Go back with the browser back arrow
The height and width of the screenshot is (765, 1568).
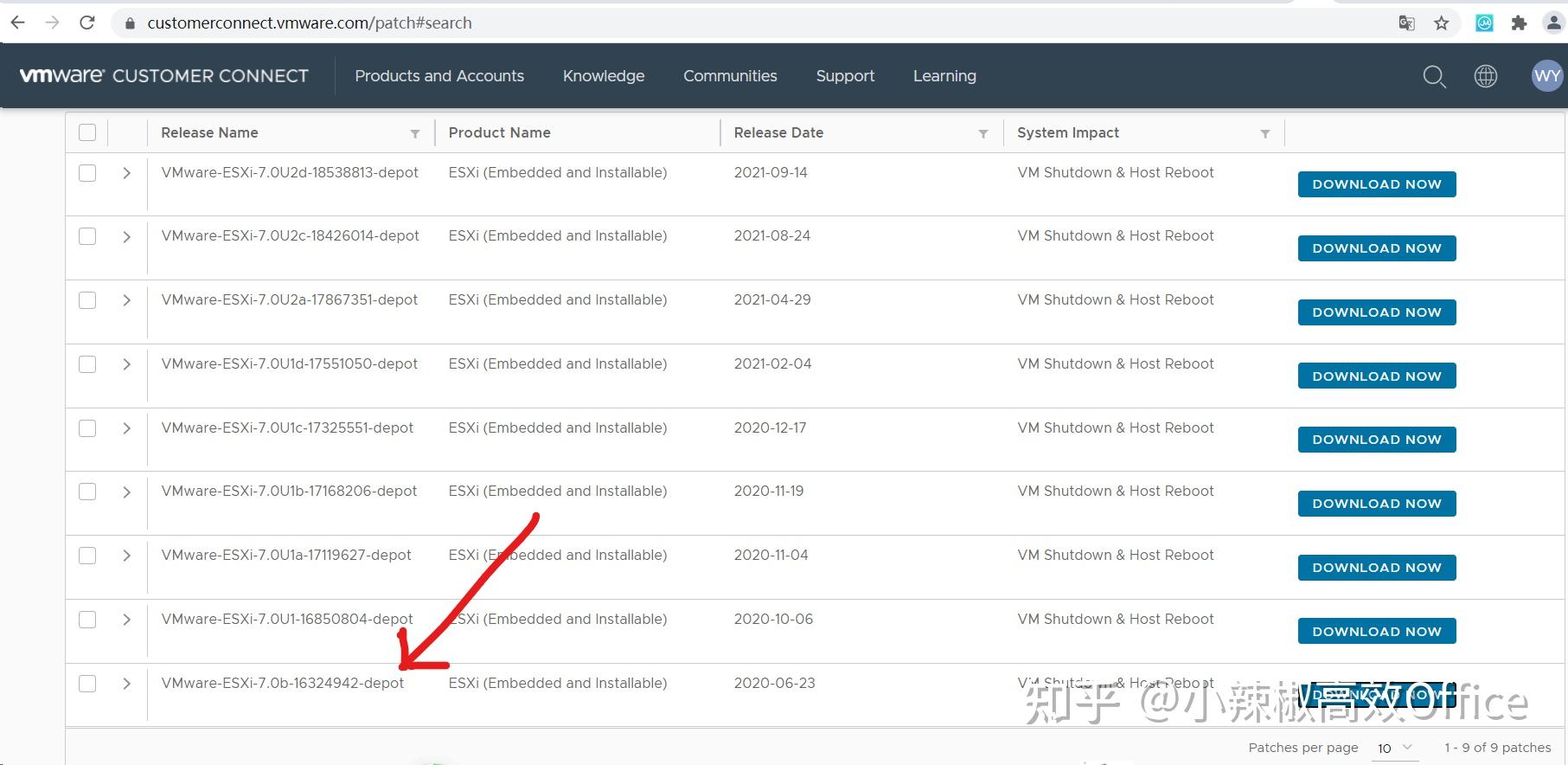18,22
